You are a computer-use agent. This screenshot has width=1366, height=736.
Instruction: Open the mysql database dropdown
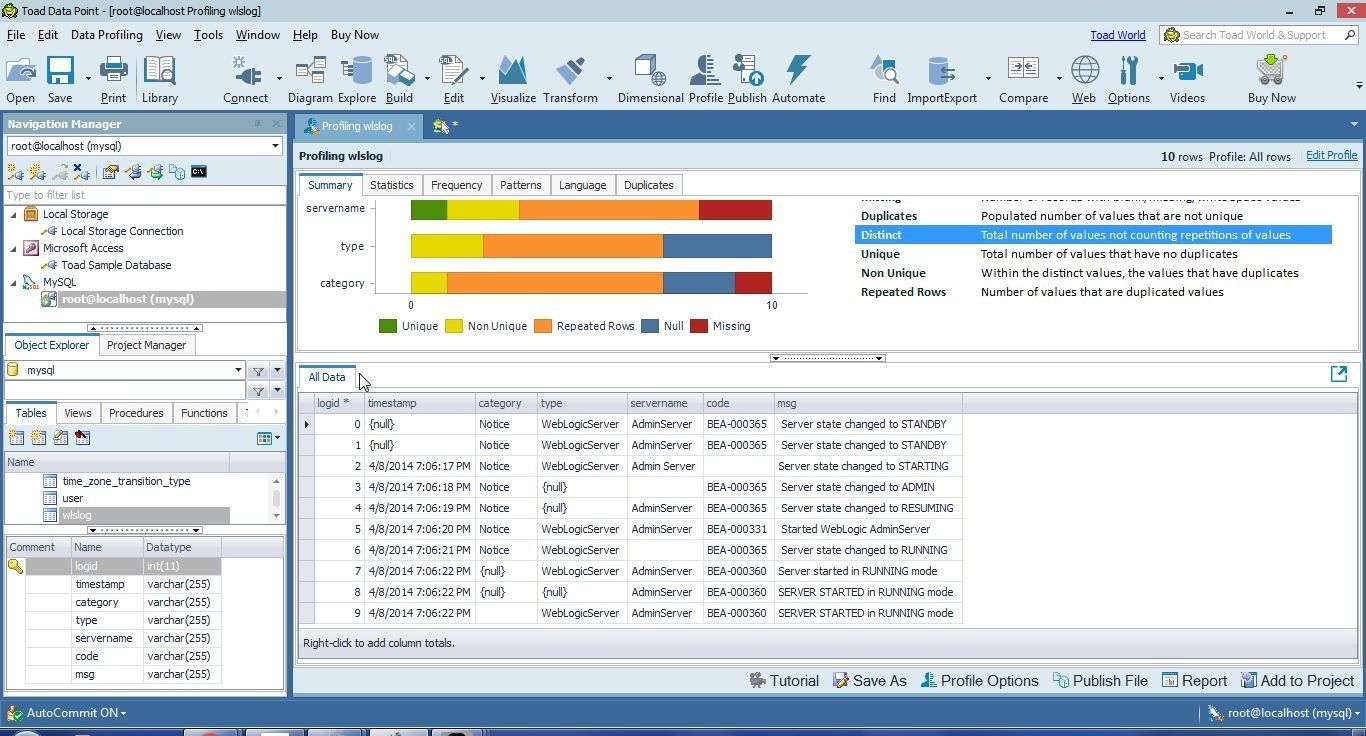point(238,370)
